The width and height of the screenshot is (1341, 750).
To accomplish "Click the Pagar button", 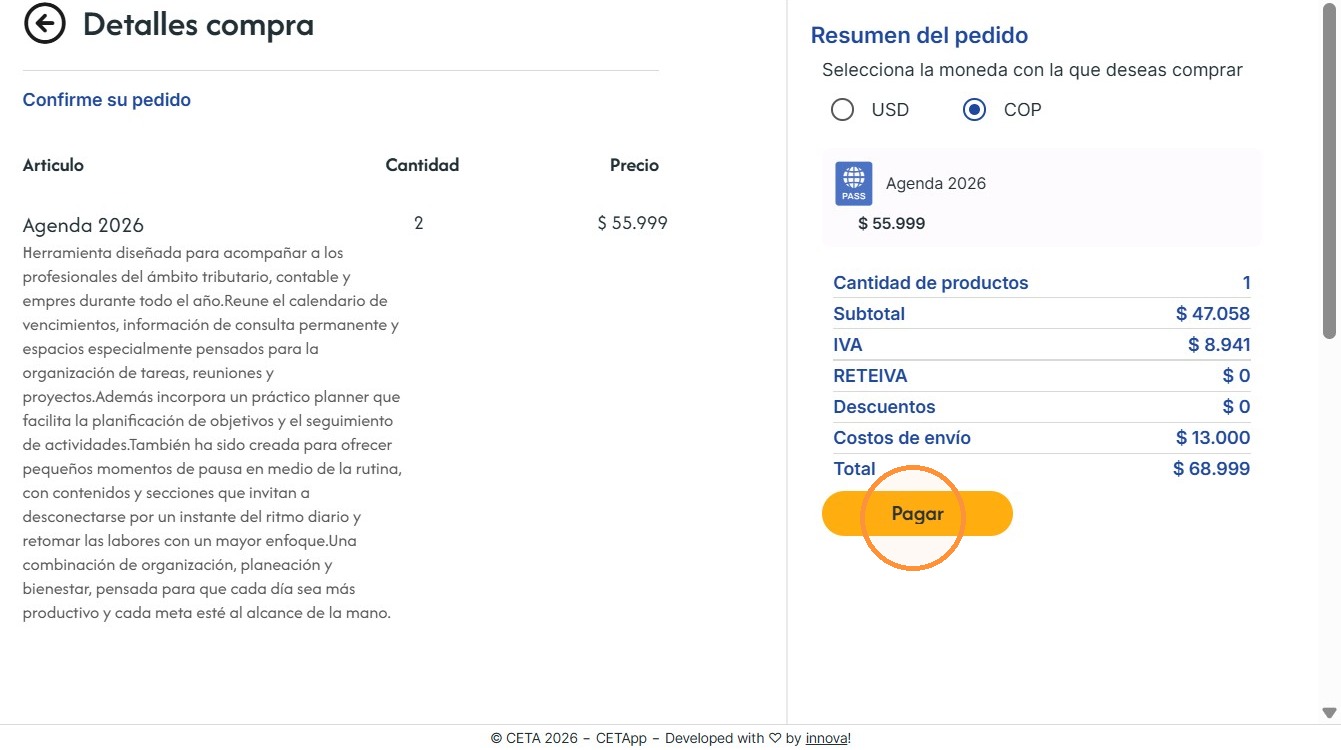I will pos(917,514).
